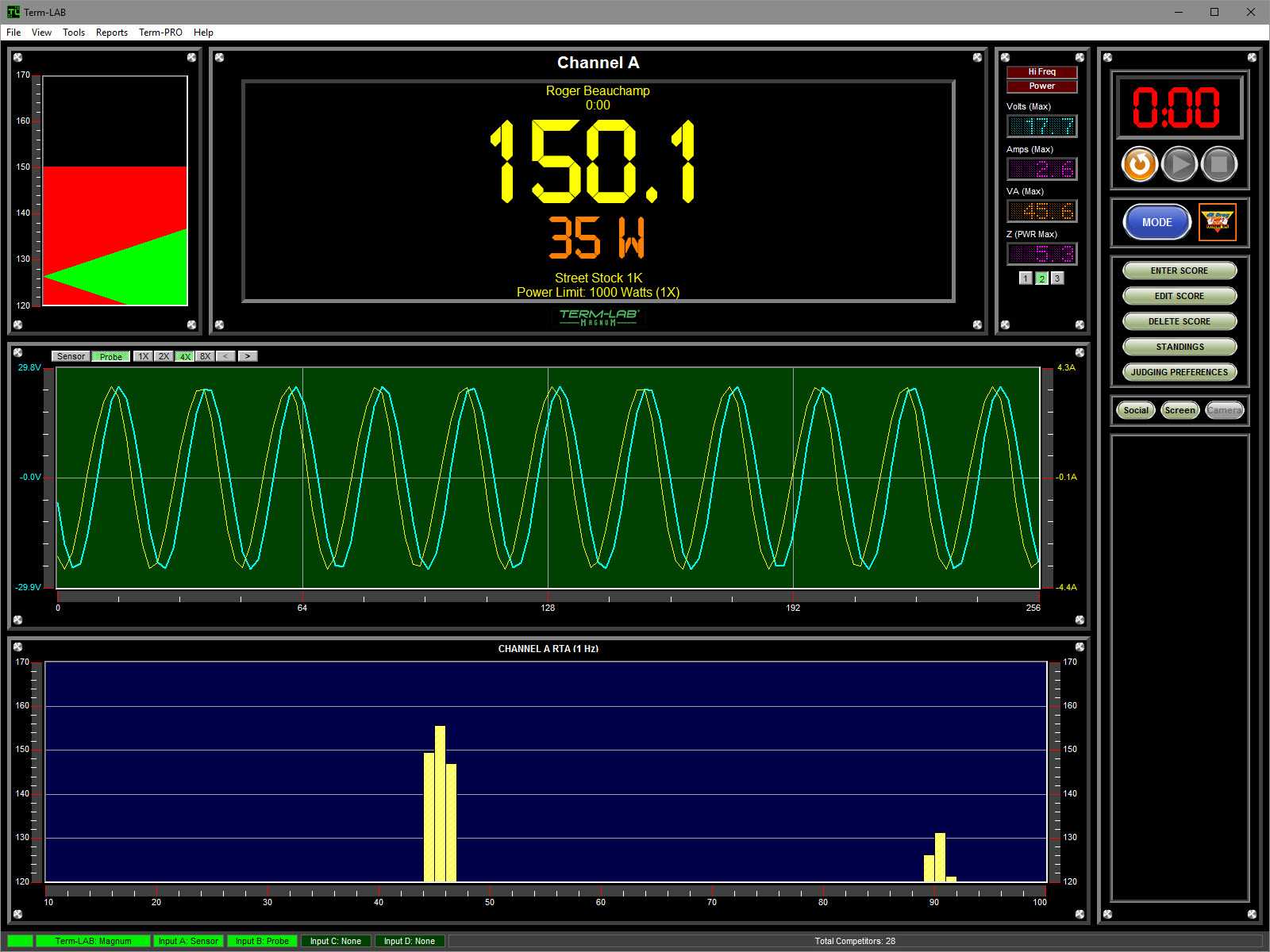Image resolution: width=1270 pixels, height=952 pixels.
Task: Click the Amps (Max) readout
Action: pyautogui.click(x=1042, y=169)
